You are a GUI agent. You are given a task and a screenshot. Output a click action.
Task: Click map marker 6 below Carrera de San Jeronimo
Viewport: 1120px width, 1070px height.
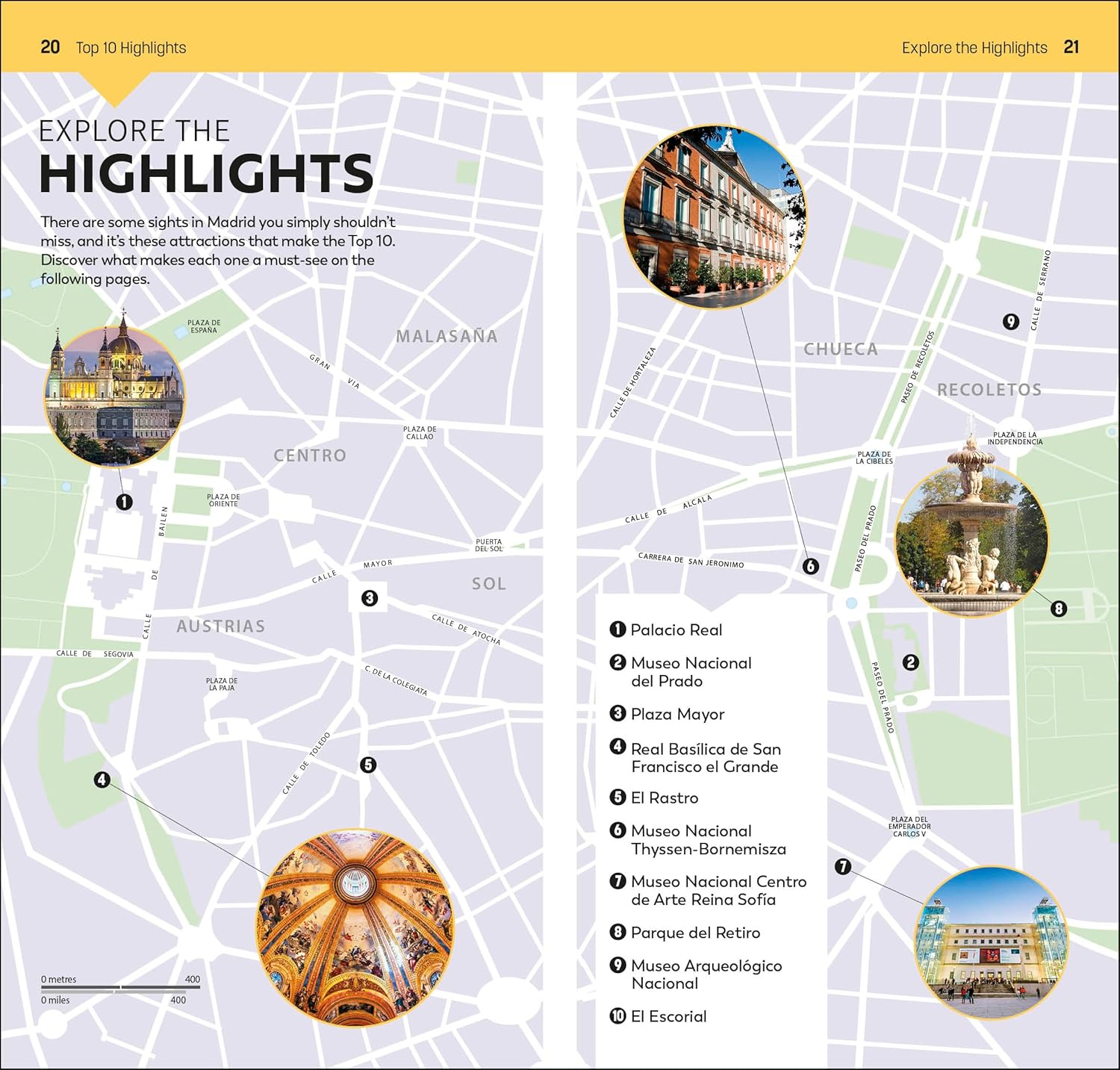tap(811, 566)
